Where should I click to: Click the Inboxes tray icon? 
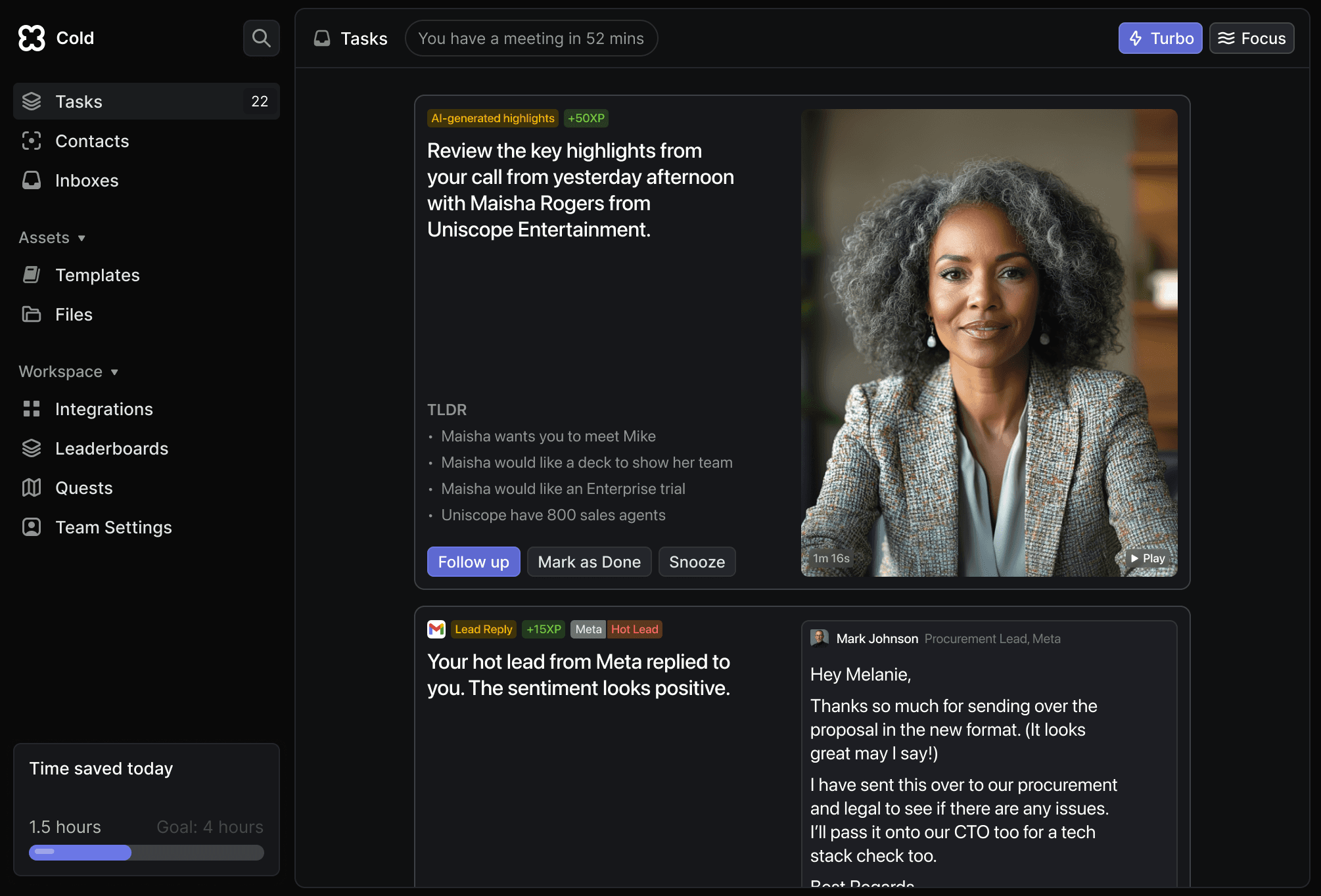pos(32,180)
